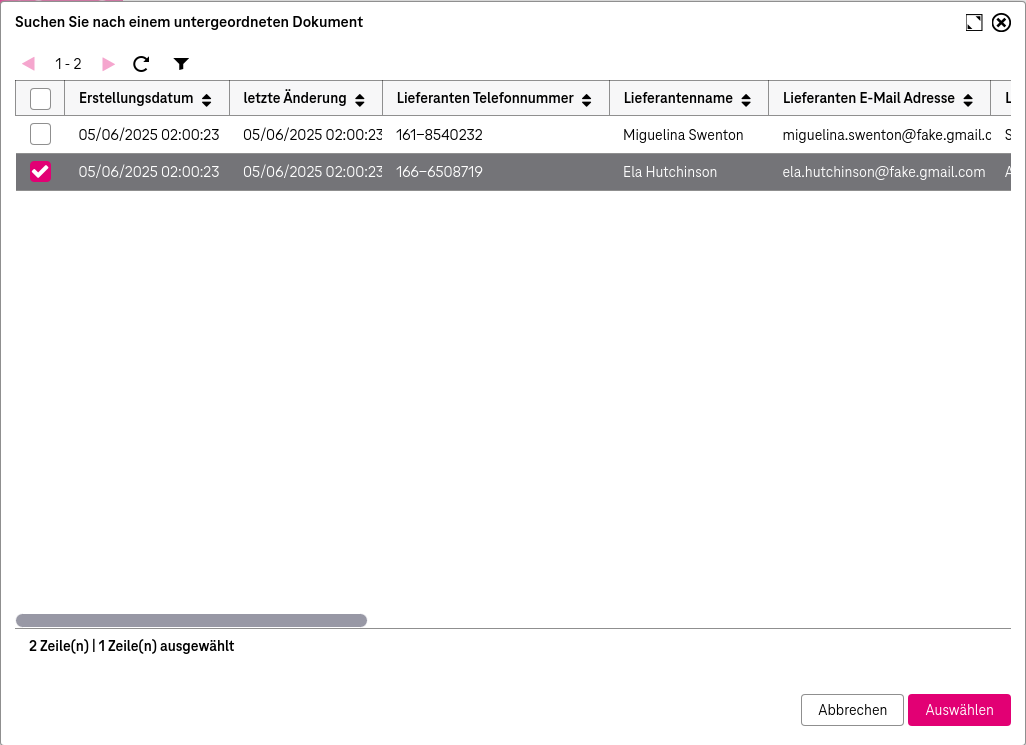
Task: Select phone number 161–8540232
Action: tap(439, 135)
